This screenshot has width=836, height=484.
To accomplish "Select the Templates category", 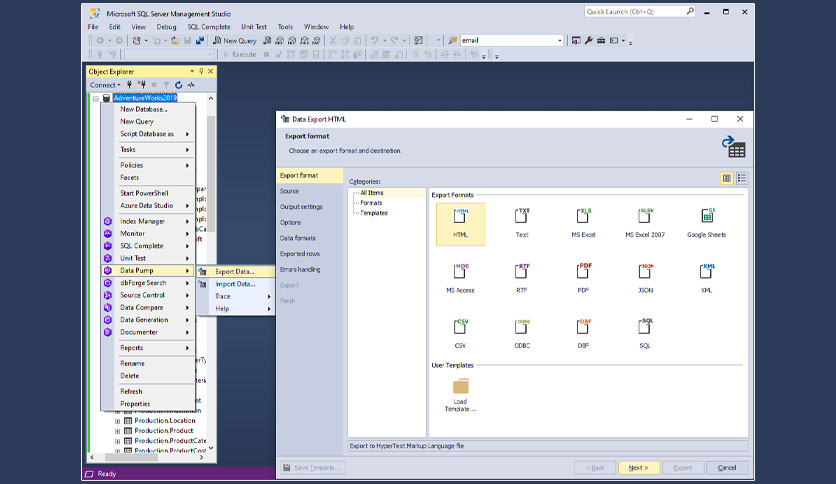I will (374, 213).
